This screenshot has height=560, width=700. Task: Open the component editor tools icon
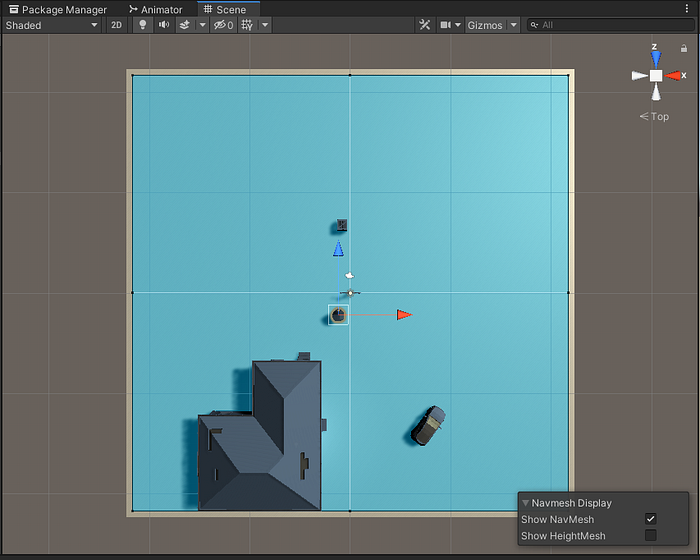[x=424, y=25]
